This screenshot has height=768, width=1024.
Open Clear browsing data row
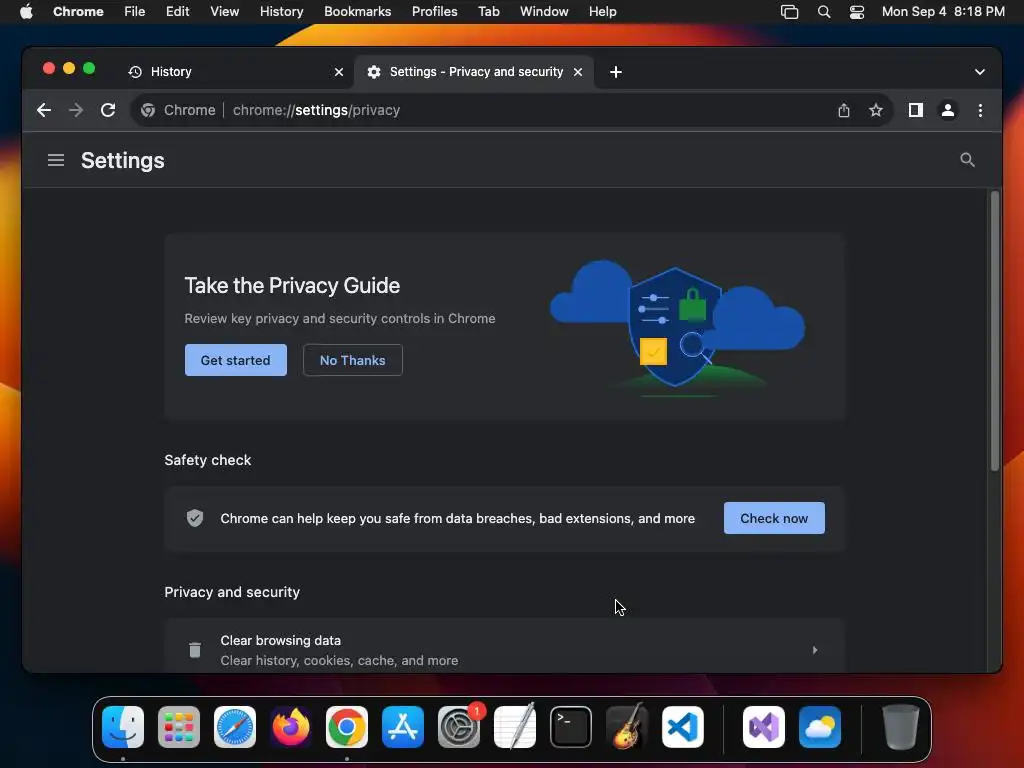[504, 650]
